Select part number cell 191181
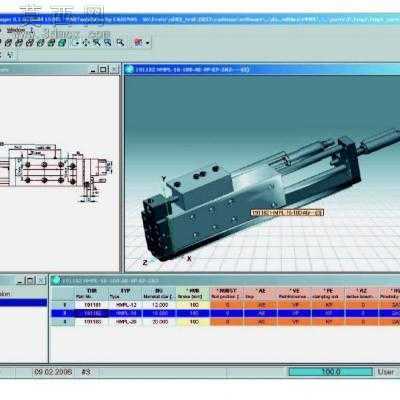 (91, 305)
